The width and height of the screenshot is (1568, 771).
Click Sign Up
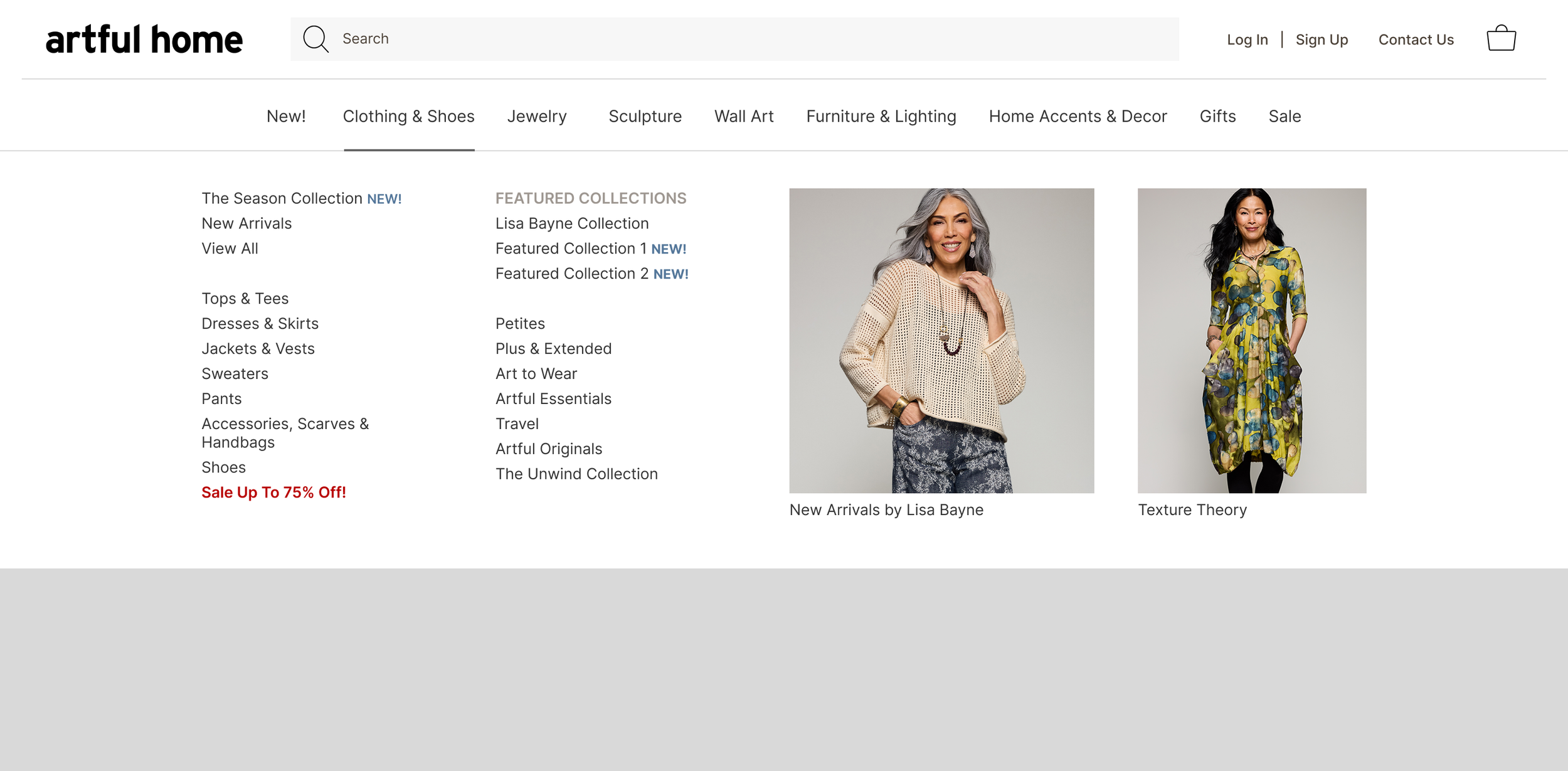pyautogui.click(x=1322, y=39)
